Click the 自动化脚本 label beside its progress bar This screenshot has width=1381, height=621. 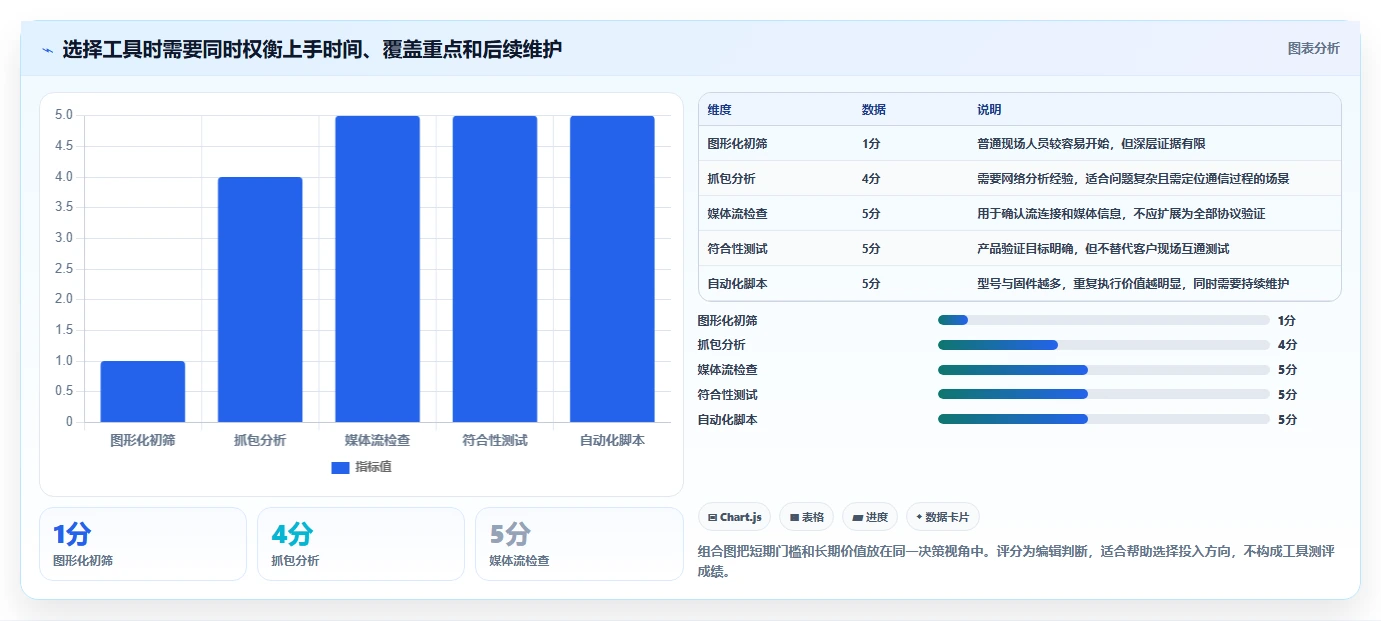pyautogui.click(x=728, y=419)
